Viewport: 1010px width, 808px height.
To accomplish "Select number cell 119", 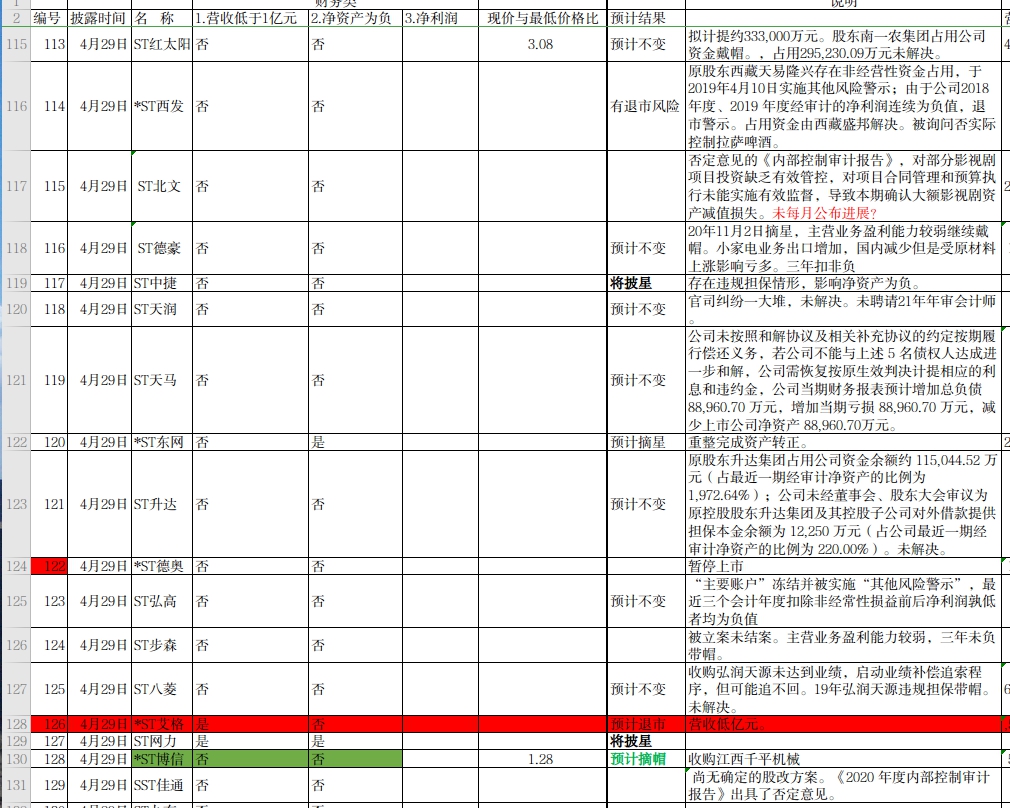I will pyautogui.click(x=49, y=380).
